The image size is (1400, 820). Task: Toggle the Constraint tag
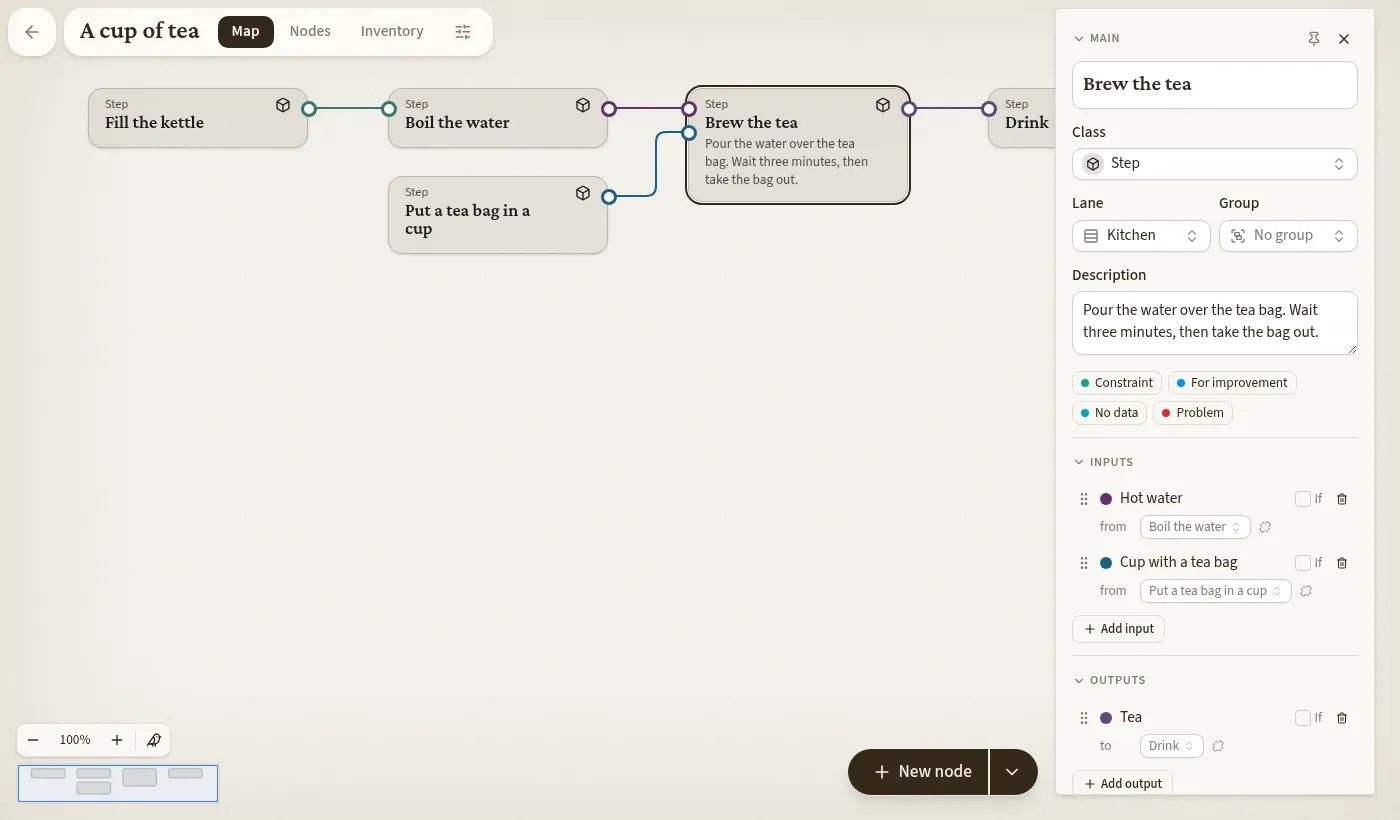[1117, 383]
